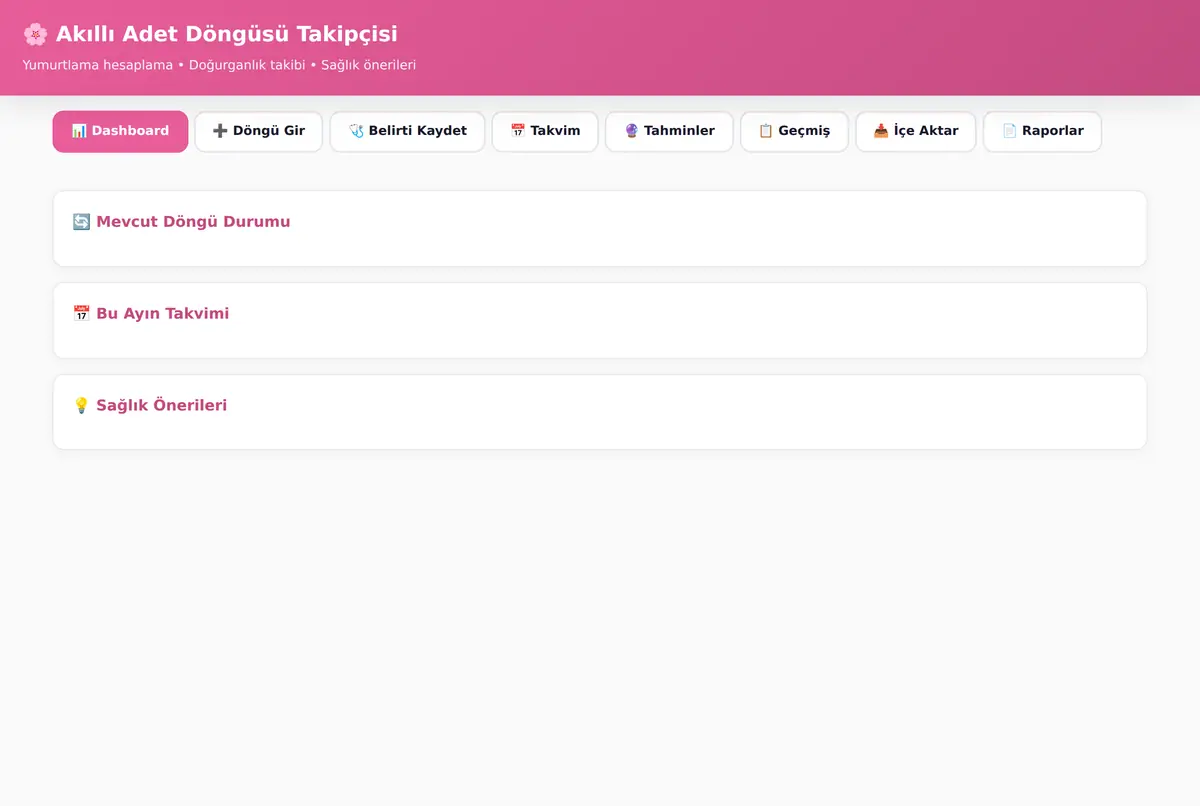Screen dimensions: 1200x806
Task: Click the "Mevcut Döngü Durumu" card heading
Action: [x=181, y=222]
